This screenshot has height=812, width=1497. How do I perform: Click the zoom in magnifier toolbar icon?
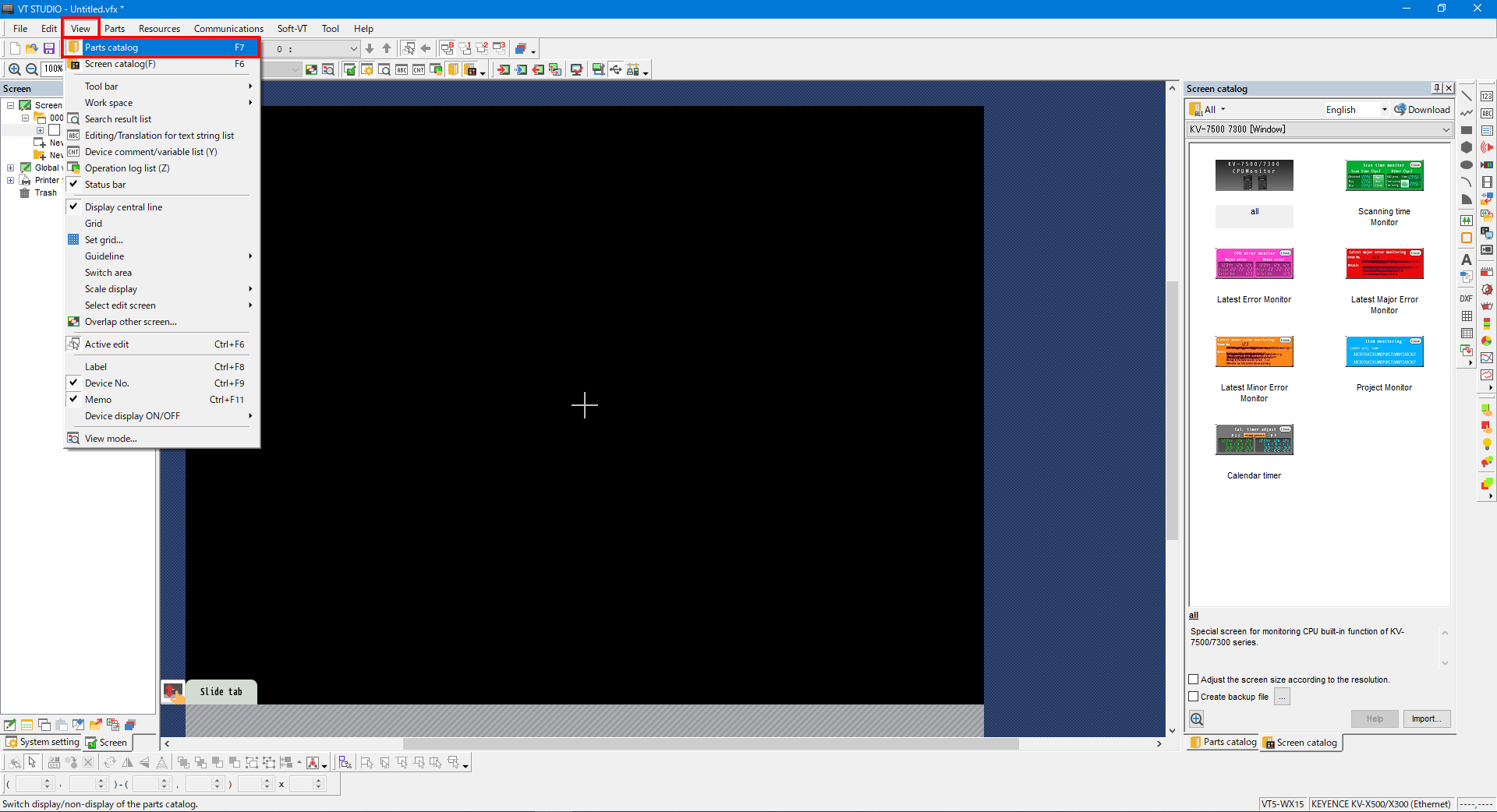pos(15,69)
